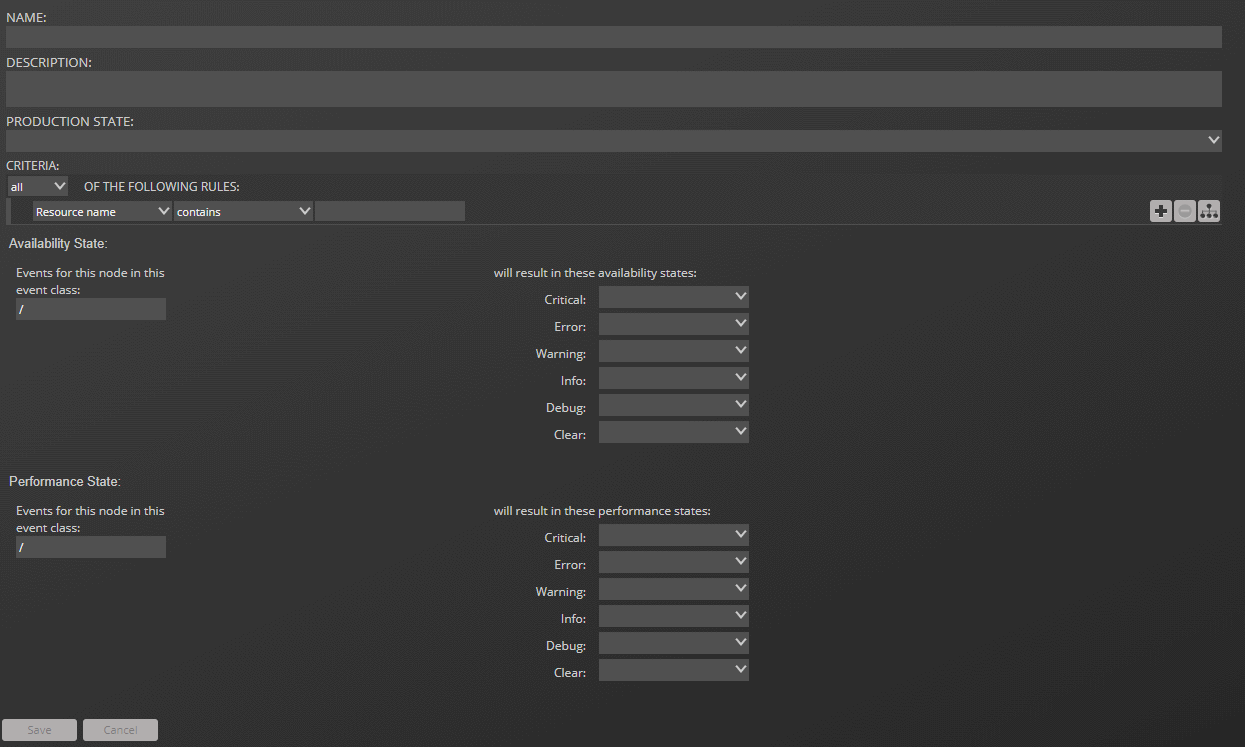
Task: Click the "Availability State:" heading
Action: point(58,243)
